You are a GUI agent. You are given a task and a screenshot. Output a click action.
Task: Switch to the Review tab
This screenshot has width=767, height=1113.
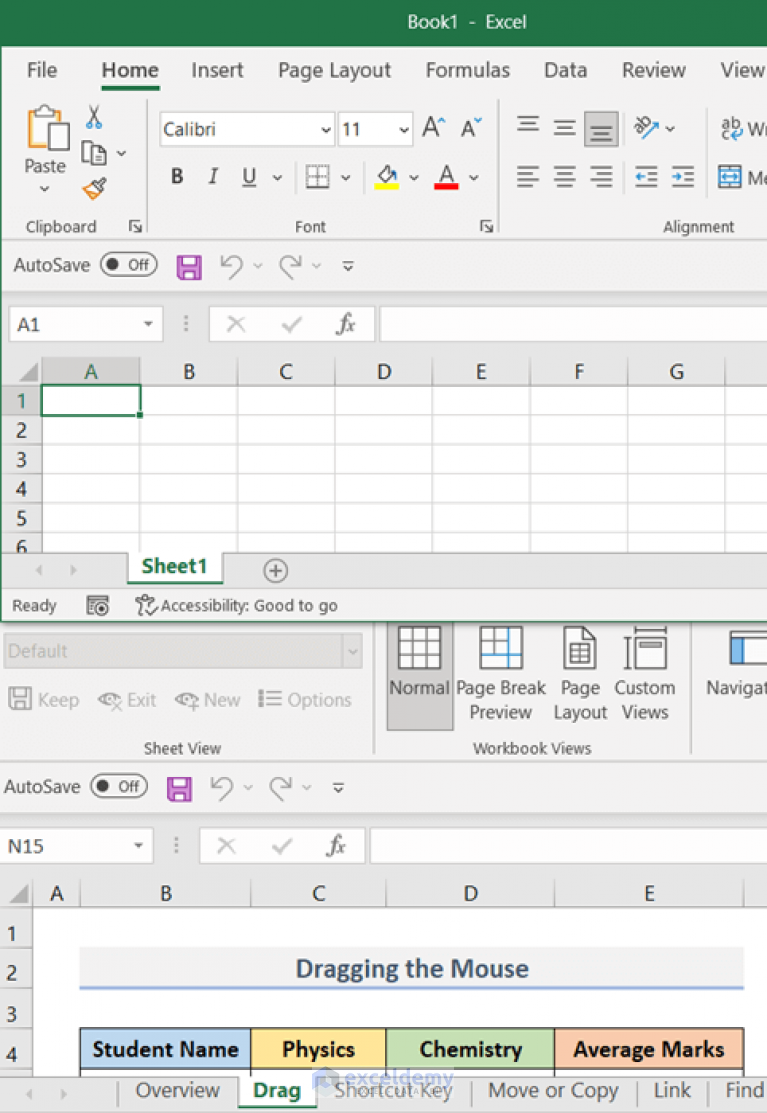(x=653, y=70)
